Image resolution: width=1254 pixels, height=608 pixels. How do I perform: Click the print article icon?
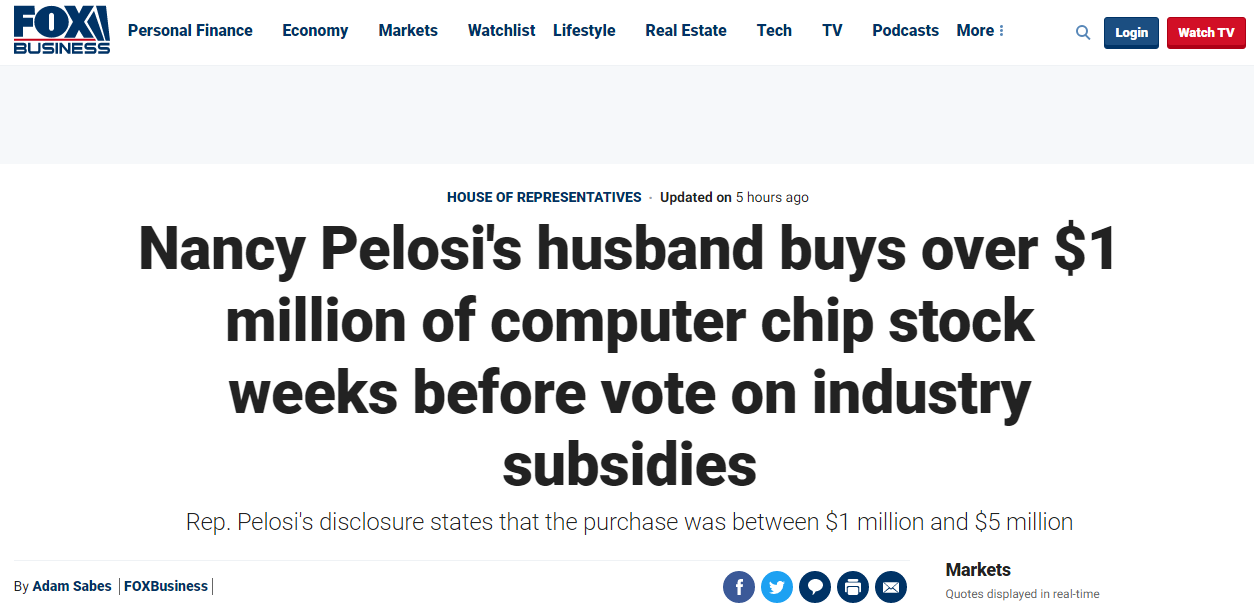tap(853, 587)
